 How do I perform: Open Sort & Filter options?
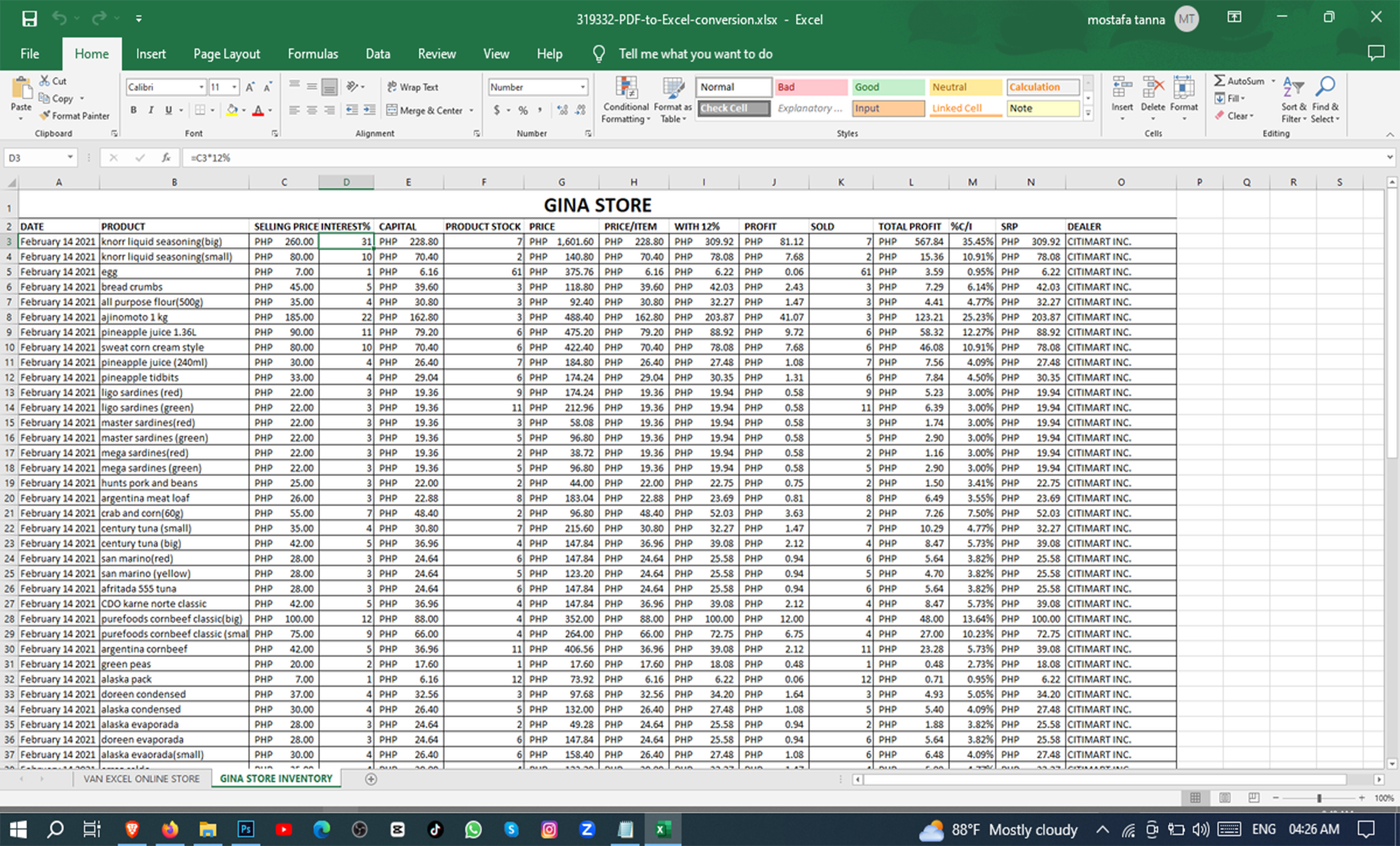[1293, 100]
